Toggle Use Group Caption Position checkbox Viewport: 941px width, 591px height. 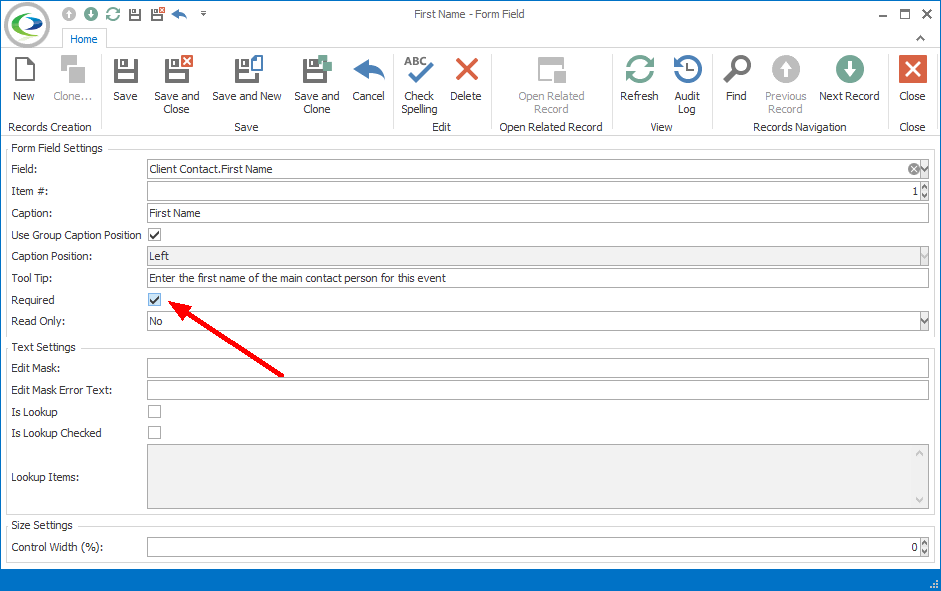(154, 235)
